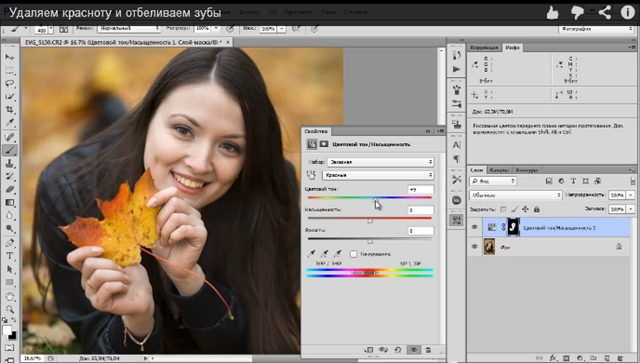Switch to the Layers (Слои) tab
The image size is (640, 363).
coord(476,170)
